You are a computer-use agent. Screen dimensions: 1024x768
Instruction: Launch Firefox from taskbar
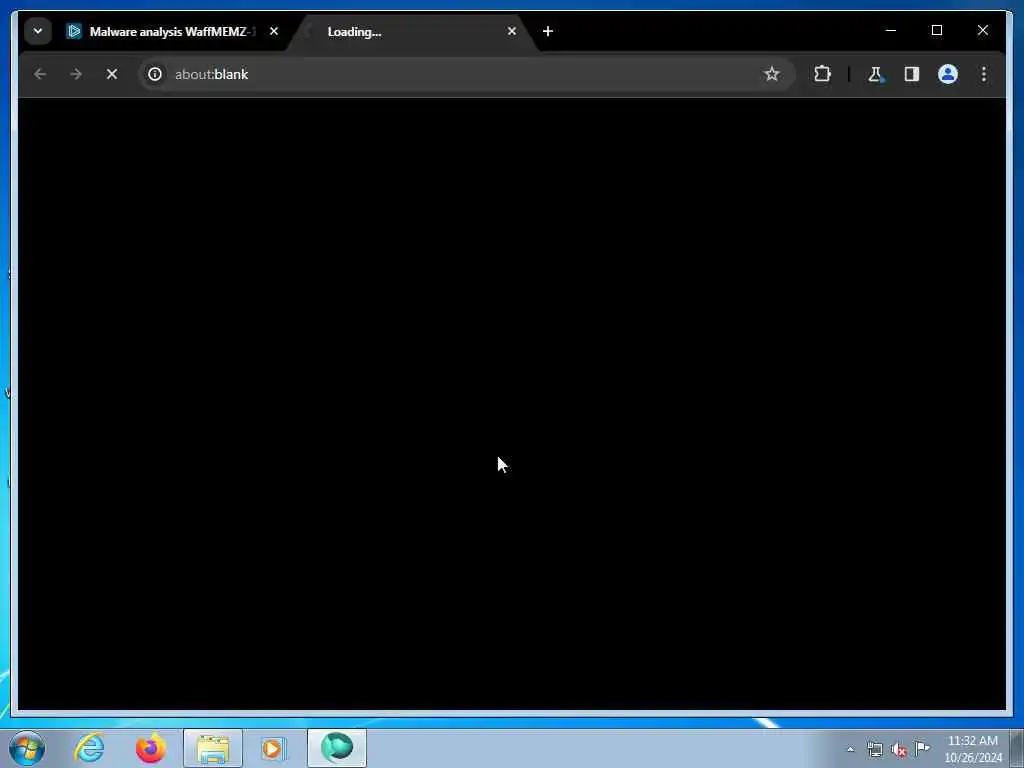pos(151,748)
